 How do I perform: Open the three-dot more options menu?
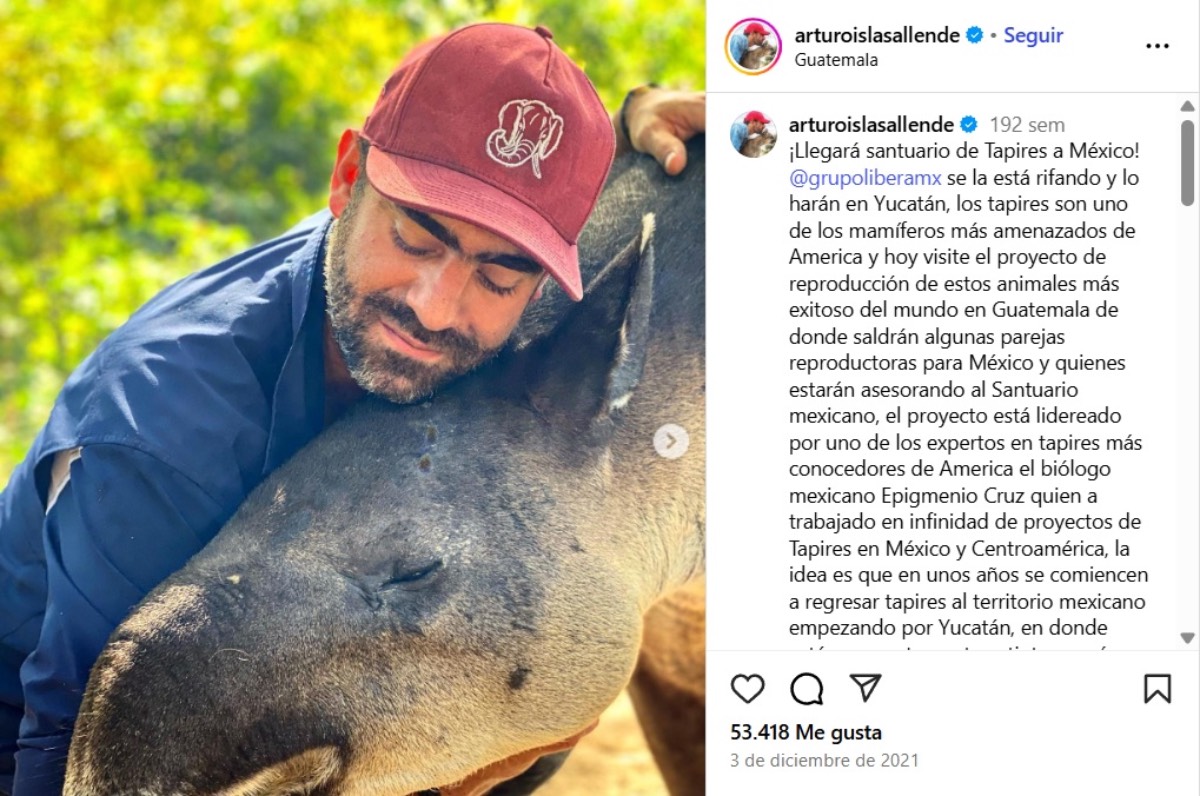pyautogui.click(x=1157, y=46)
